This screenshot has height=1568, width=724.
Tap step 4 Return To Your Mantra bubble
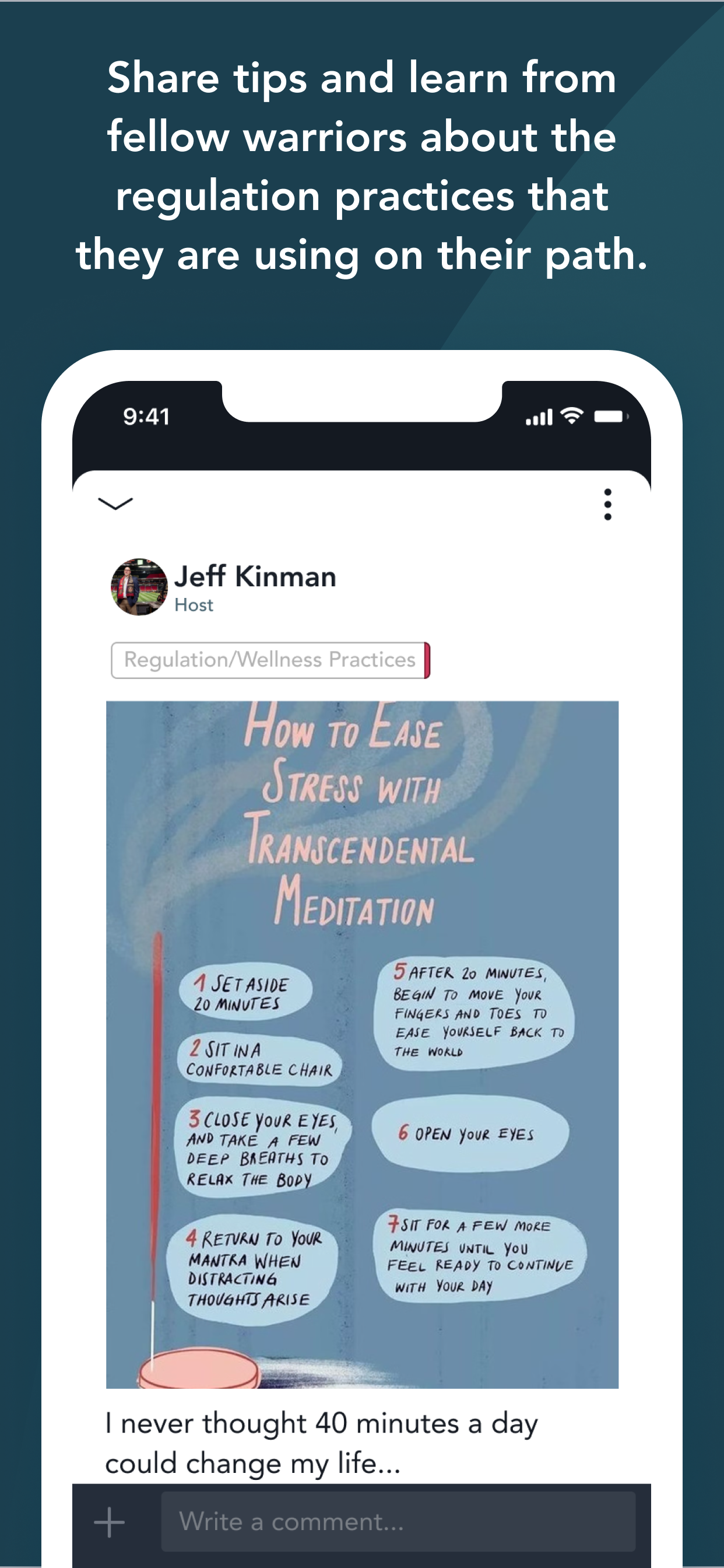click(252, 1269)
